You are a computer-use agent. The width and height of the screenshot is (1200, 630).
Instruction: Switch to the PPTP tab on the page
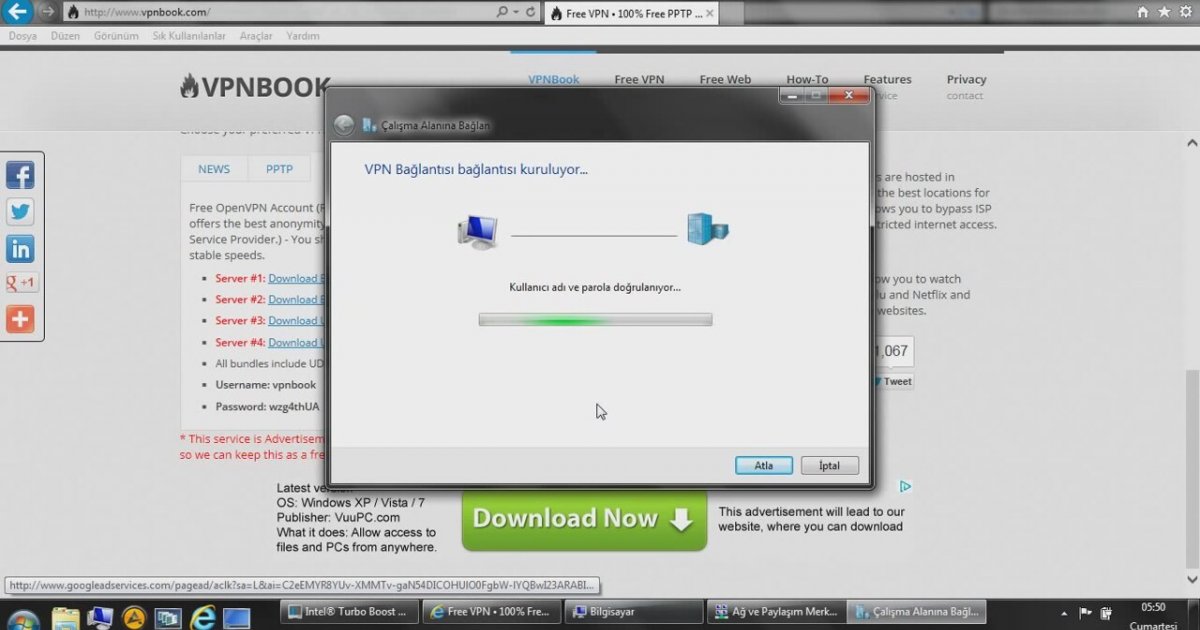[x=279, y=169]
